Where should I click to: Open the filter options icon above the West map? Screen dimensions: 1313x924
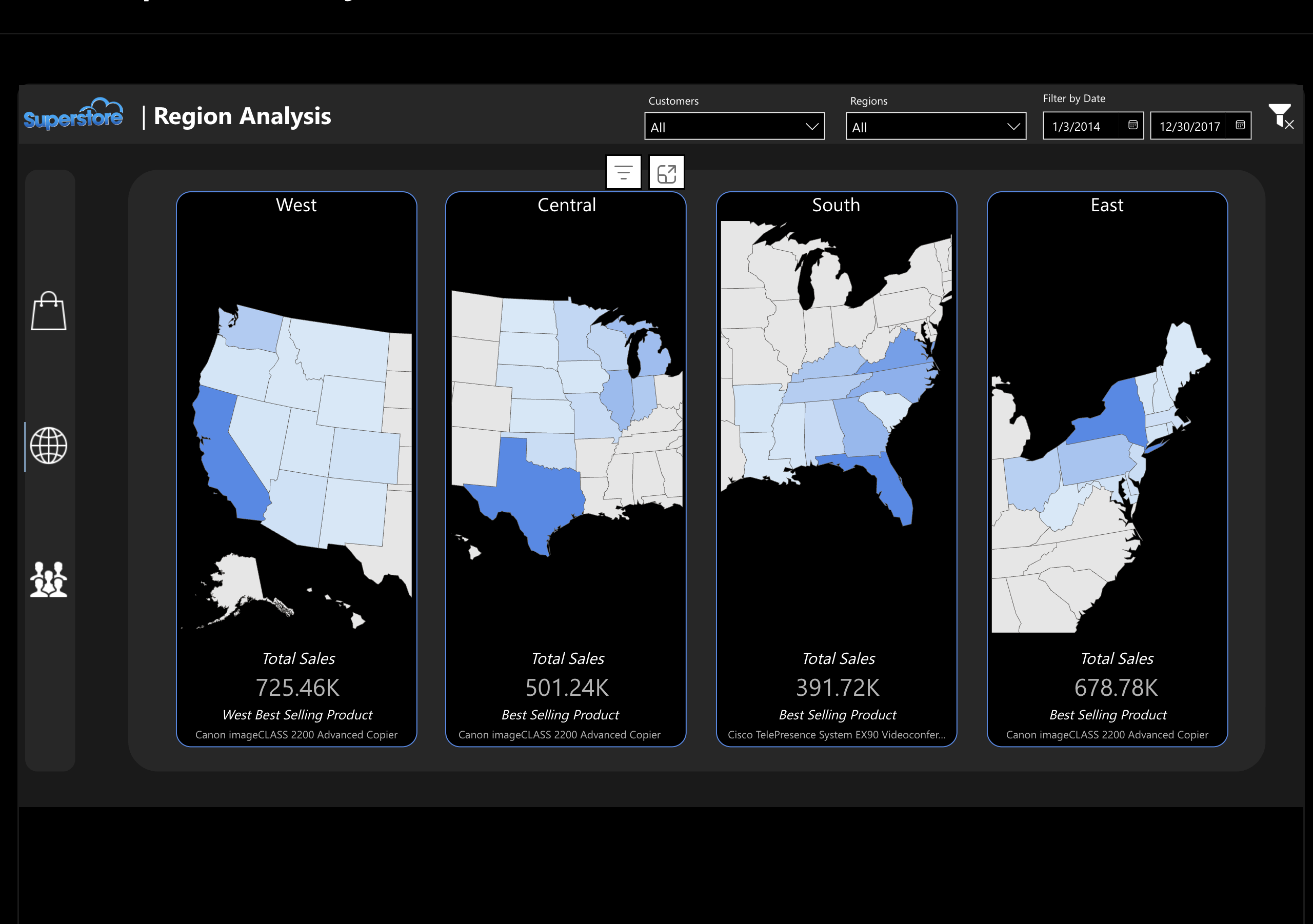tap(623, 172)
